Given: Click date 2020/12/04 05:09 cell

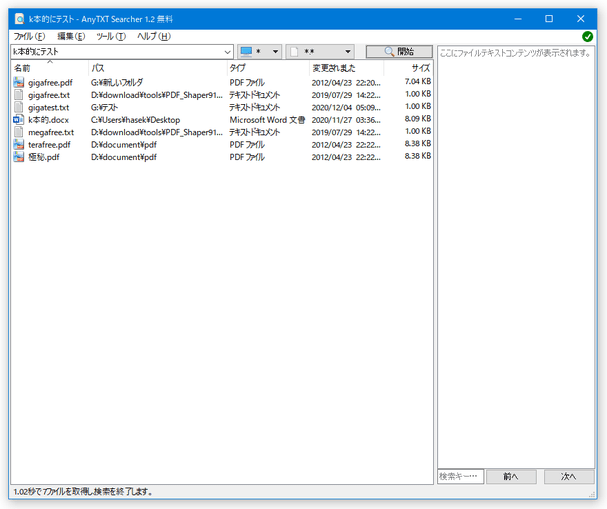Looking at the screenshot, I should 346,107.
